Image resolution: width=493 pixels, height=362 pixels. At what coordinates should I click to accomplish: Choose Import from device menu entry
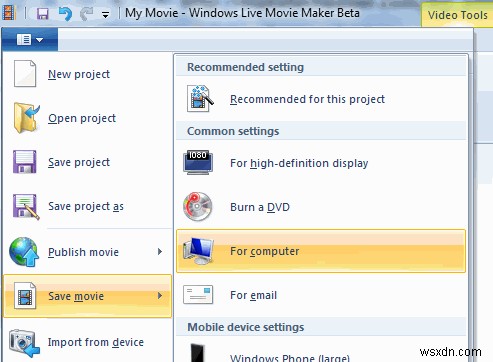click(x=88, y=342)
